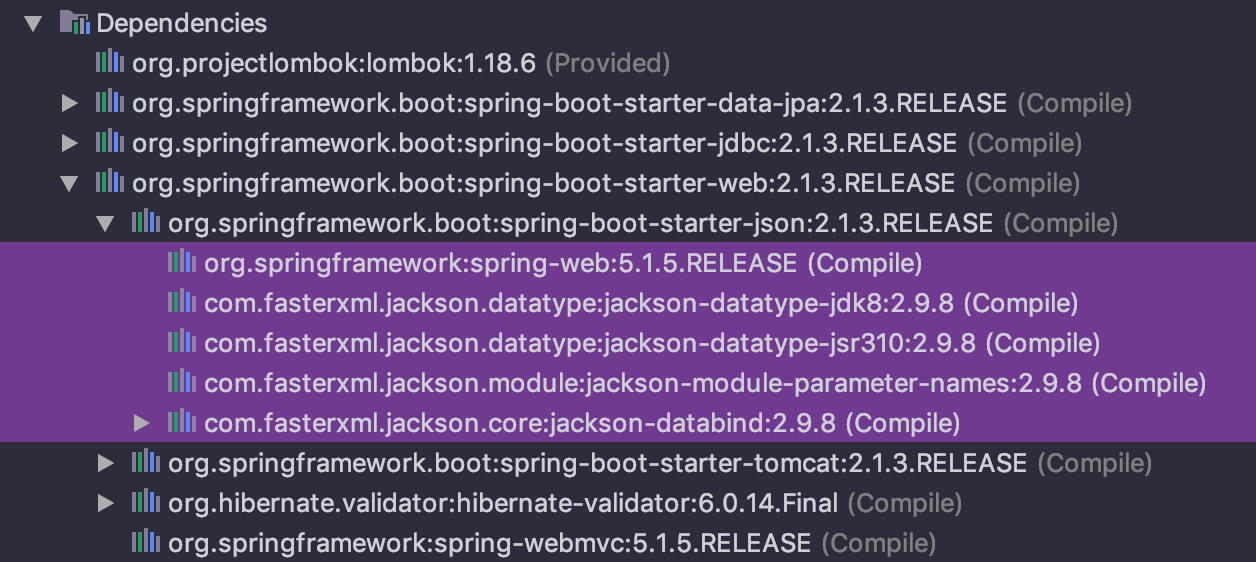Click the spring-boot-starter-jdbc library icon

pos(110,143)
